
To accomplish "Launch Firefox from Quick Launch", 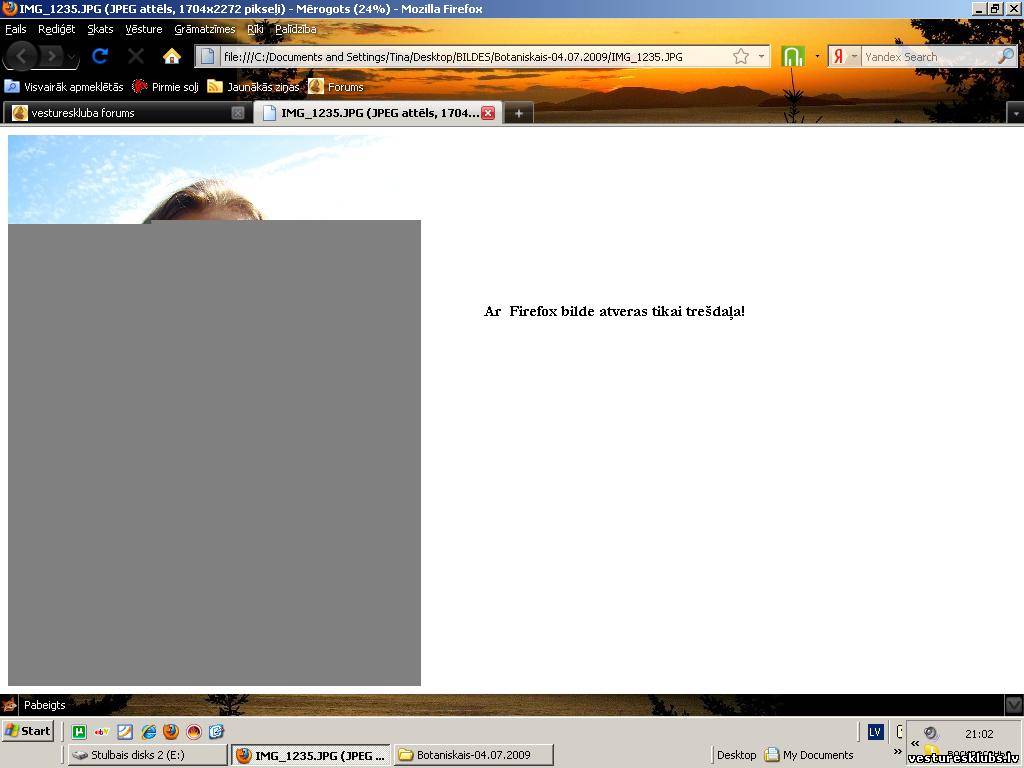I will click(x=171, y=731).
